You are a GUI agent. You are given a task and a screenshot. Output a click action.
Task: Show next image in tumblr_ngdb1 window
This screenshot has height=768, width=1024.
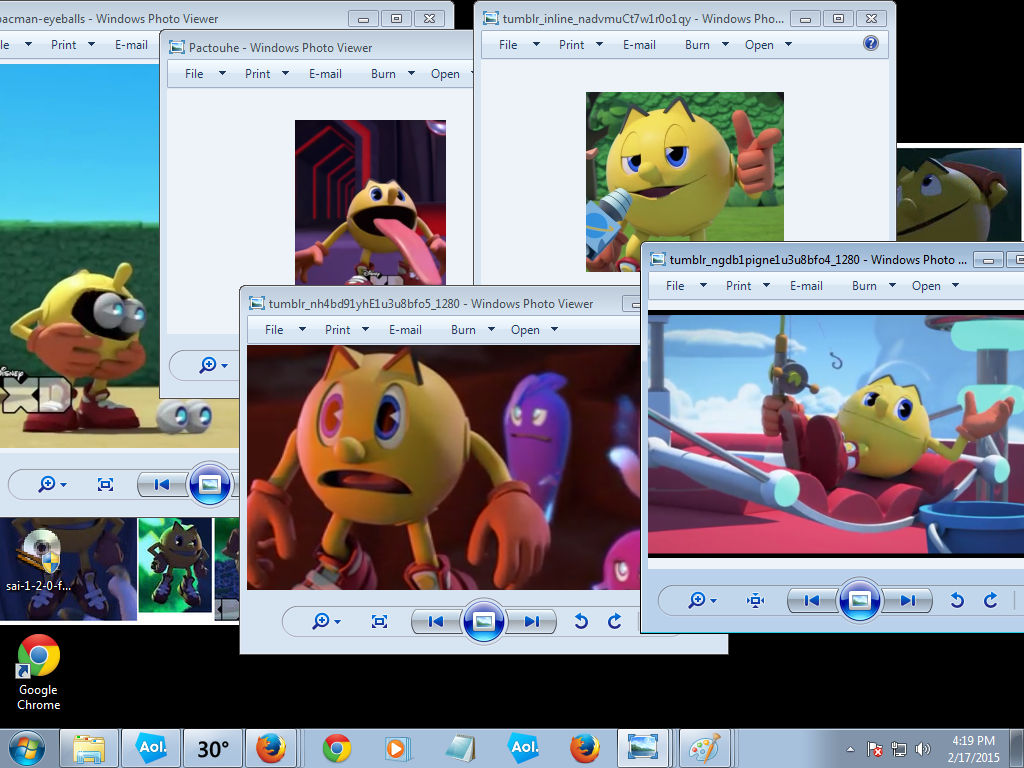click(x=908, y=600)
